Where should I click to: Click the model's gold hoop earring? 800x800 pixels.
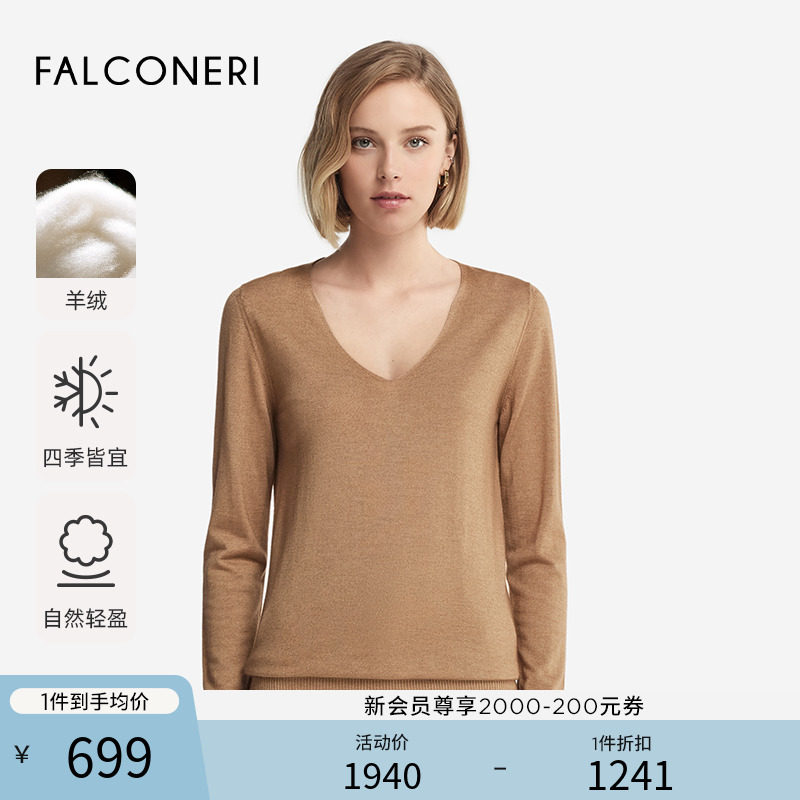point(444,180)
